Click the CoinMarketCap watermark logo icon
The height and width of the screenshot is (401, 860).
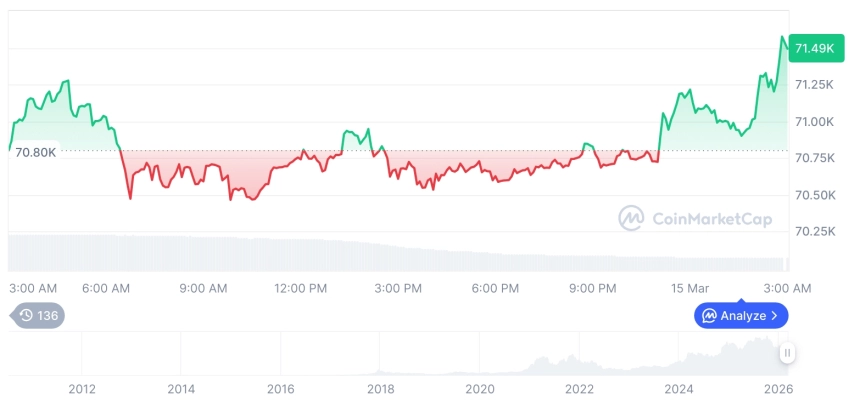click(x=631, y=218)
